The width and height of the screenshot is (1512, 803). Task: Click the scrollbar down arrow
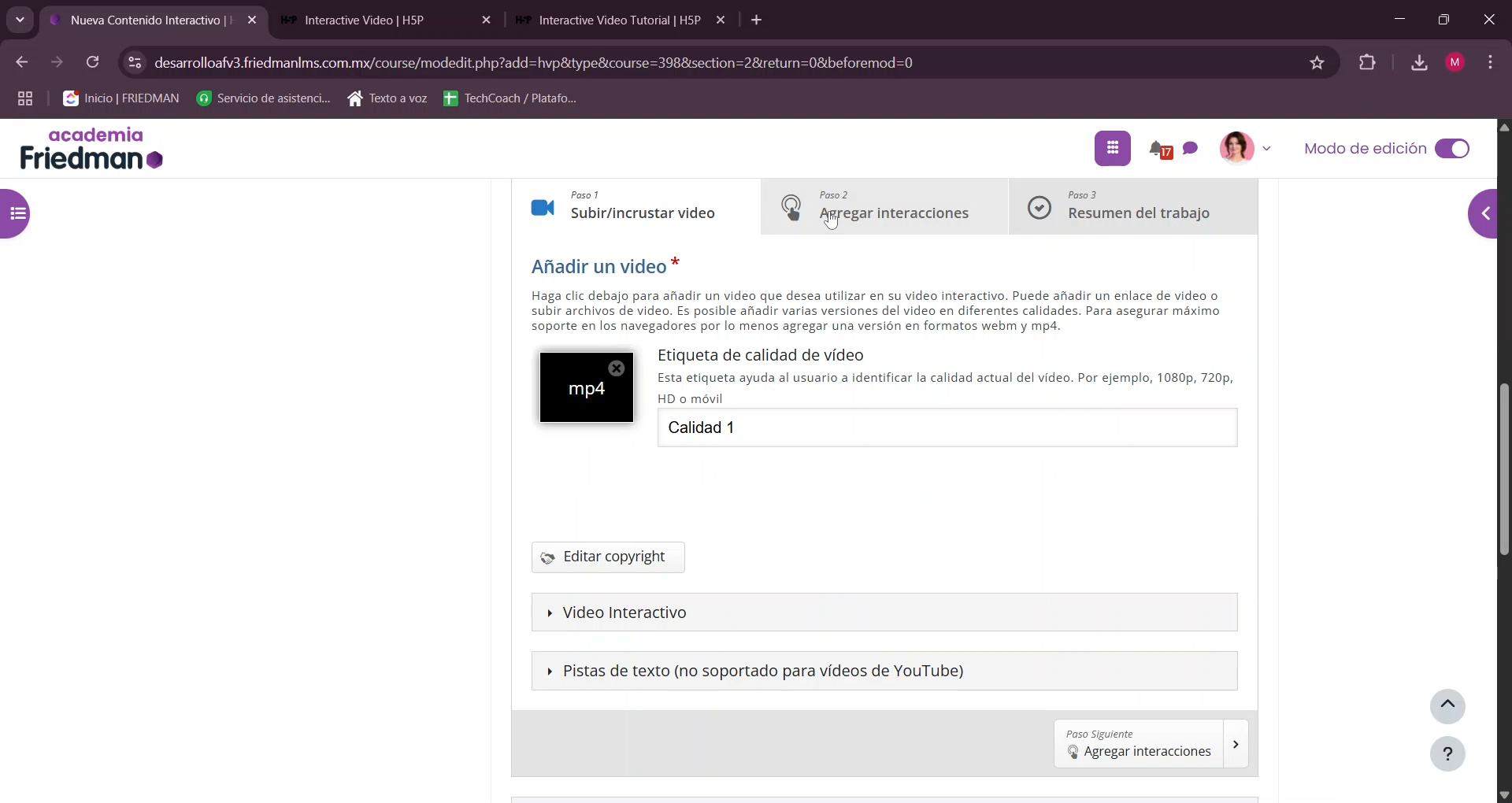[x=1504, y=795]
